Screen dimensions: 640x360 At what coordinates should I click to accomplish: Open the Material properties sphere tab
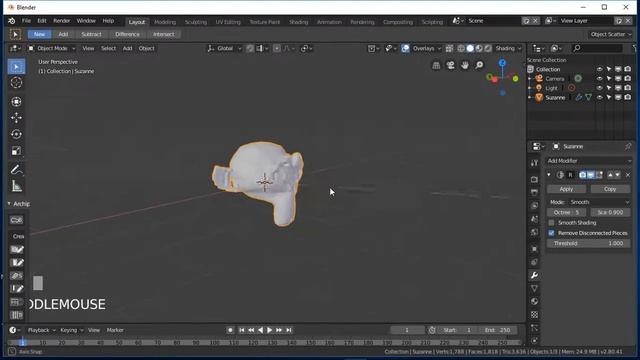tap(534, 302)
